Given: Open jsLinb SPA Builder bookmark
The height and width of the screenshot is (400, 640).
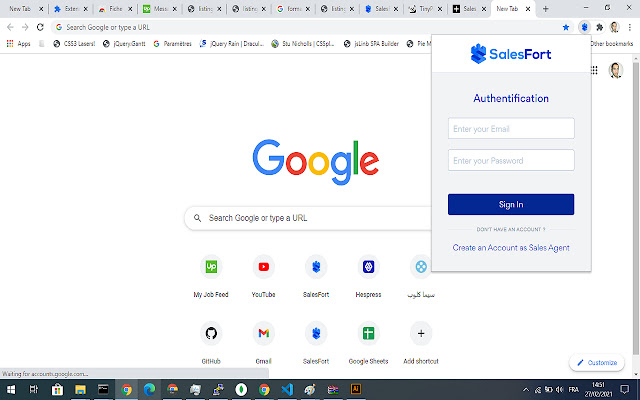Looking at the screenshot, I should (371, 44).
